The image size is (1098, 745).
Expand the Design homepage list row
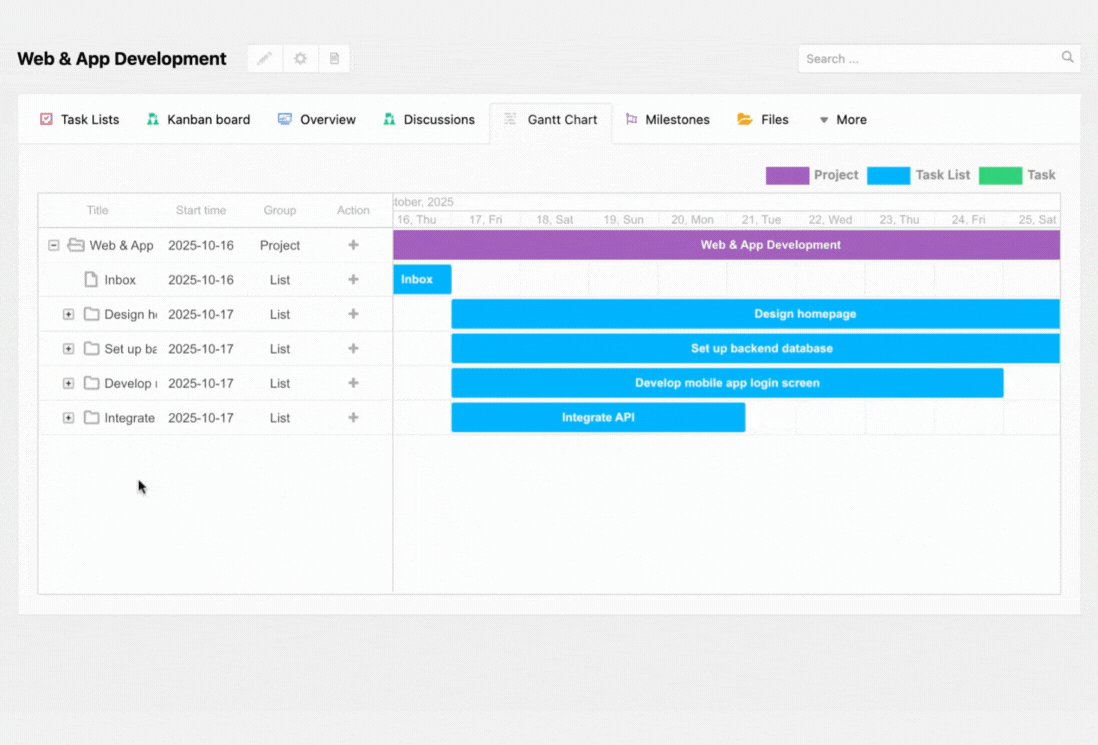click(x=68, y=313)
